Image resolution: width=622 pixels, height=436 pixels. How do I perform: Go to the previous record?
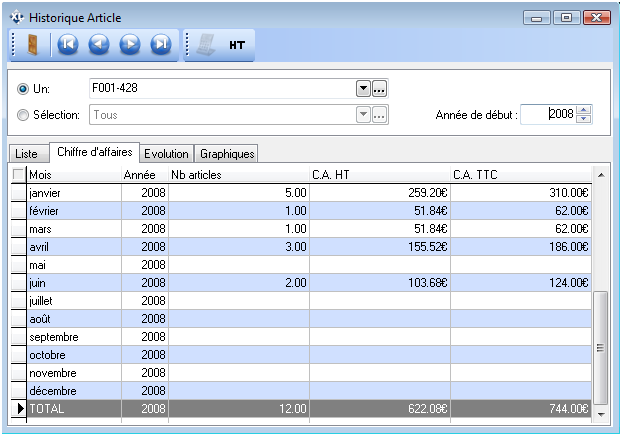click(99, 45)
